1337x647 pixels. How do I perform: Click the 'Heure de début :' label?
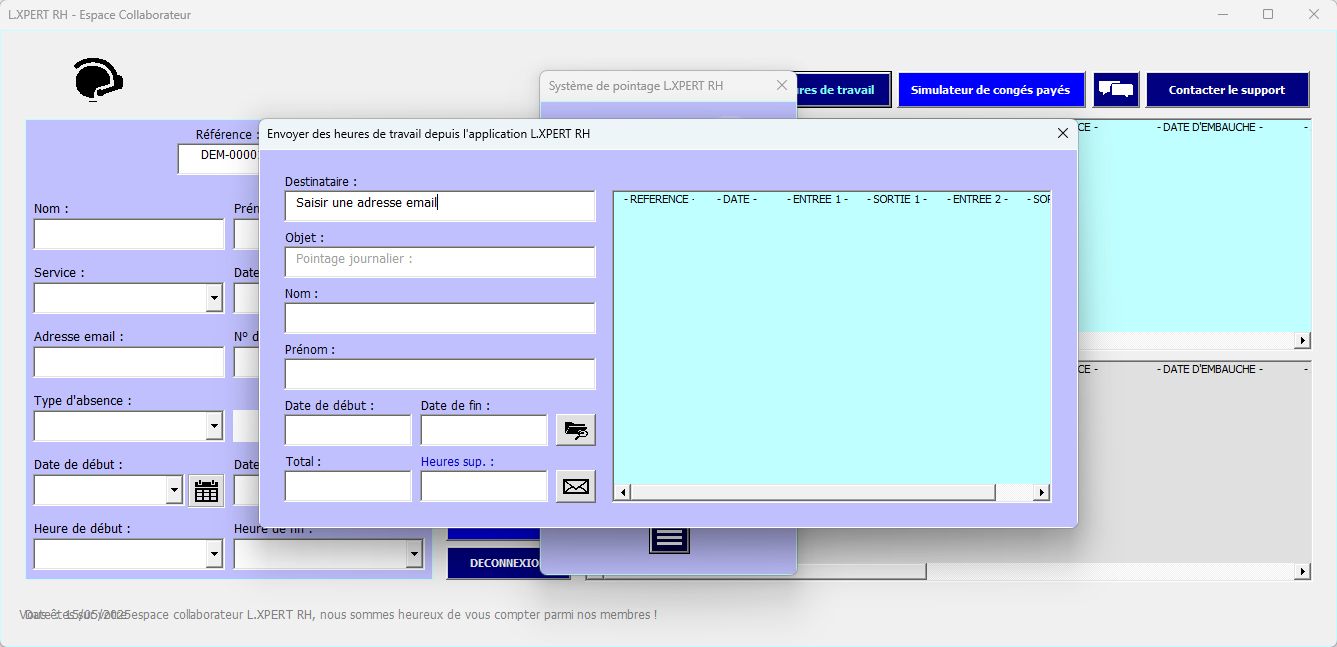point(82,528)
